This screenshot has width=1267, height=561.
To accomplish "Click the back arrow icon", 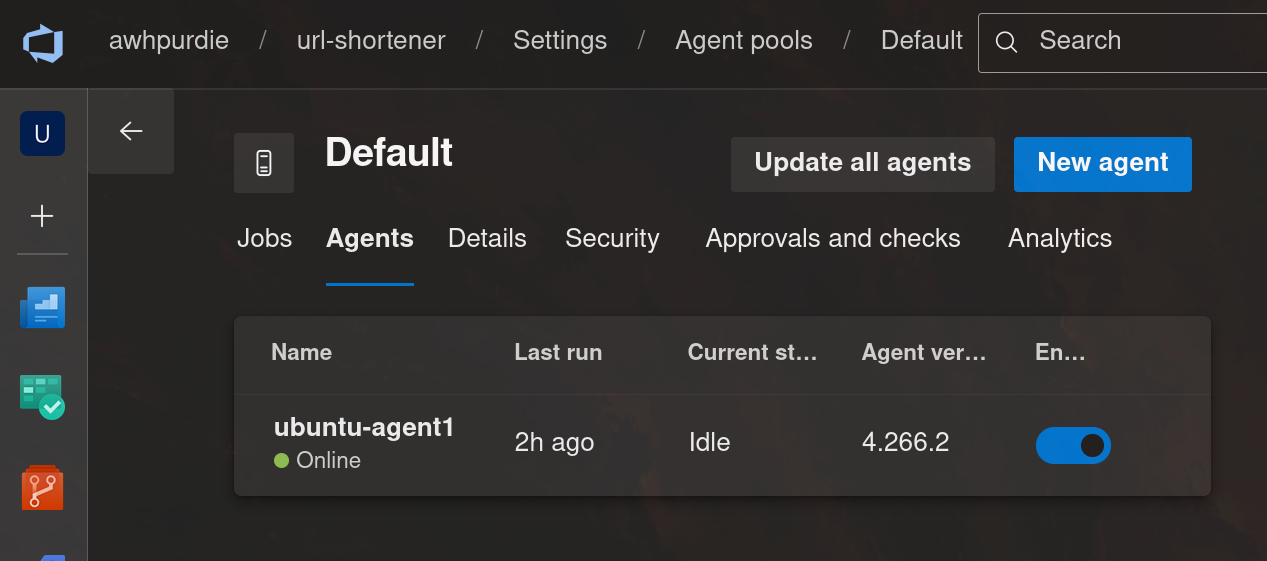I will click(x=131, y=131).
